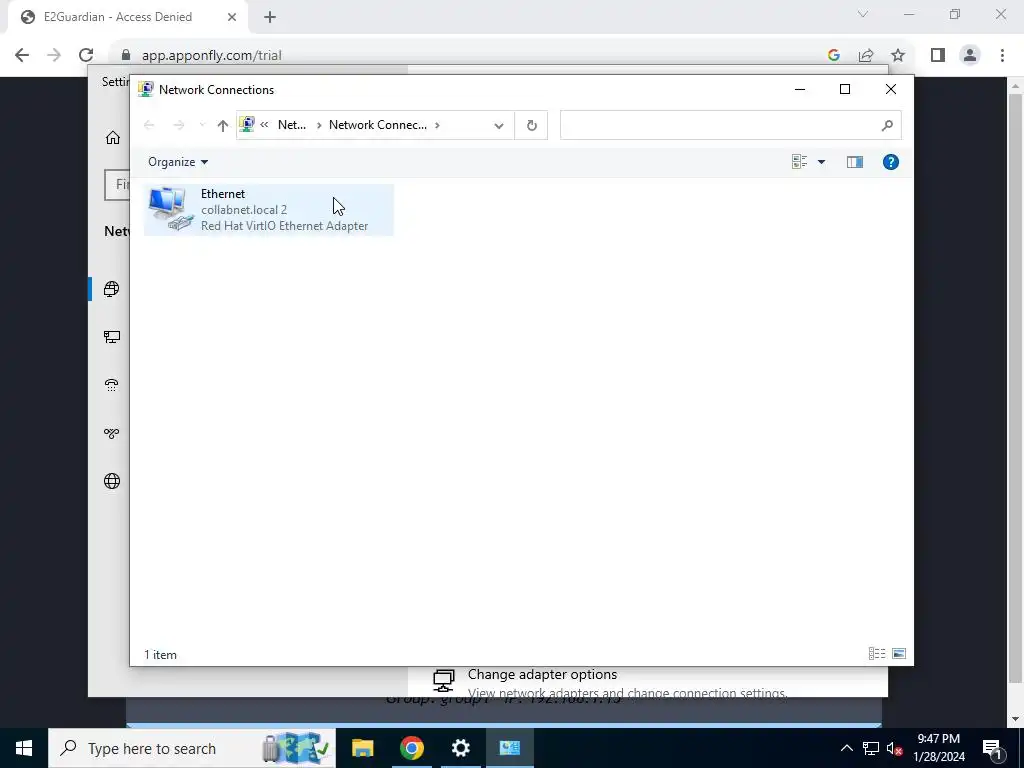This screenshot has width=1024, height=768.
Task: Select VPN icon in Settings sidebar
Action: pos(112,433)
